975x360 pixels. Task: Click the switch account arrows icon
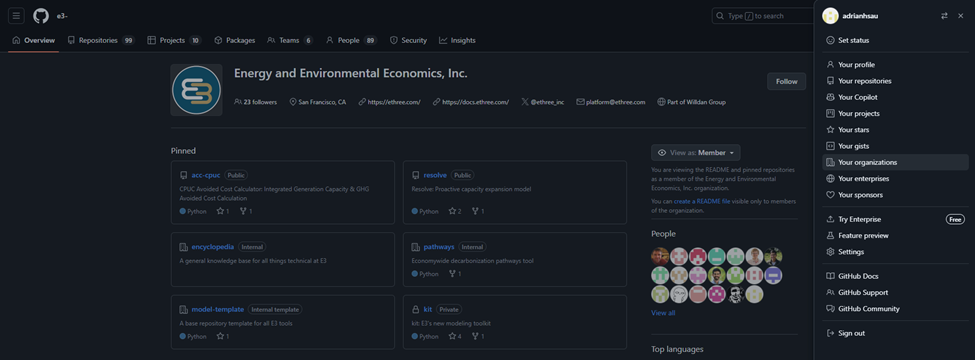click(945, 16)
